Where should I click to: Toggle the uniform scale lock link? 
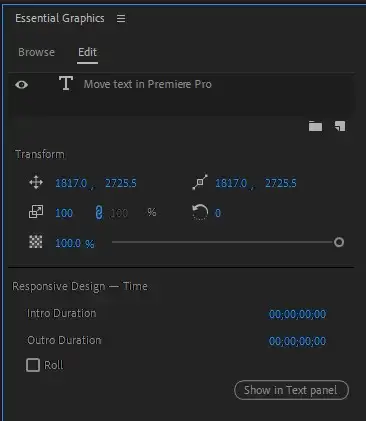click(x=99, y=212)
